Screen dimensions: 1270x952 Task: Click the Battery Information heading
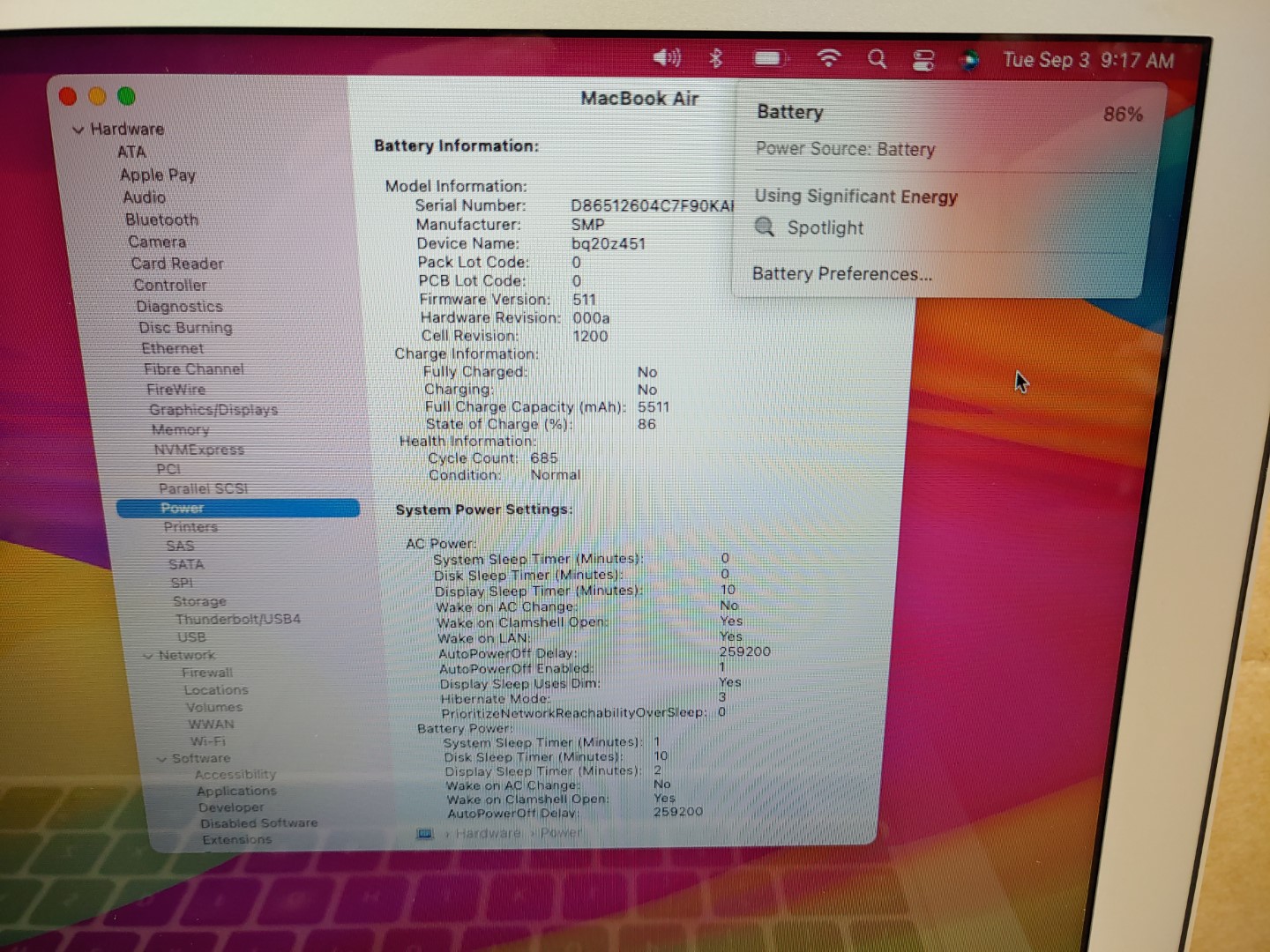point(456,145)
